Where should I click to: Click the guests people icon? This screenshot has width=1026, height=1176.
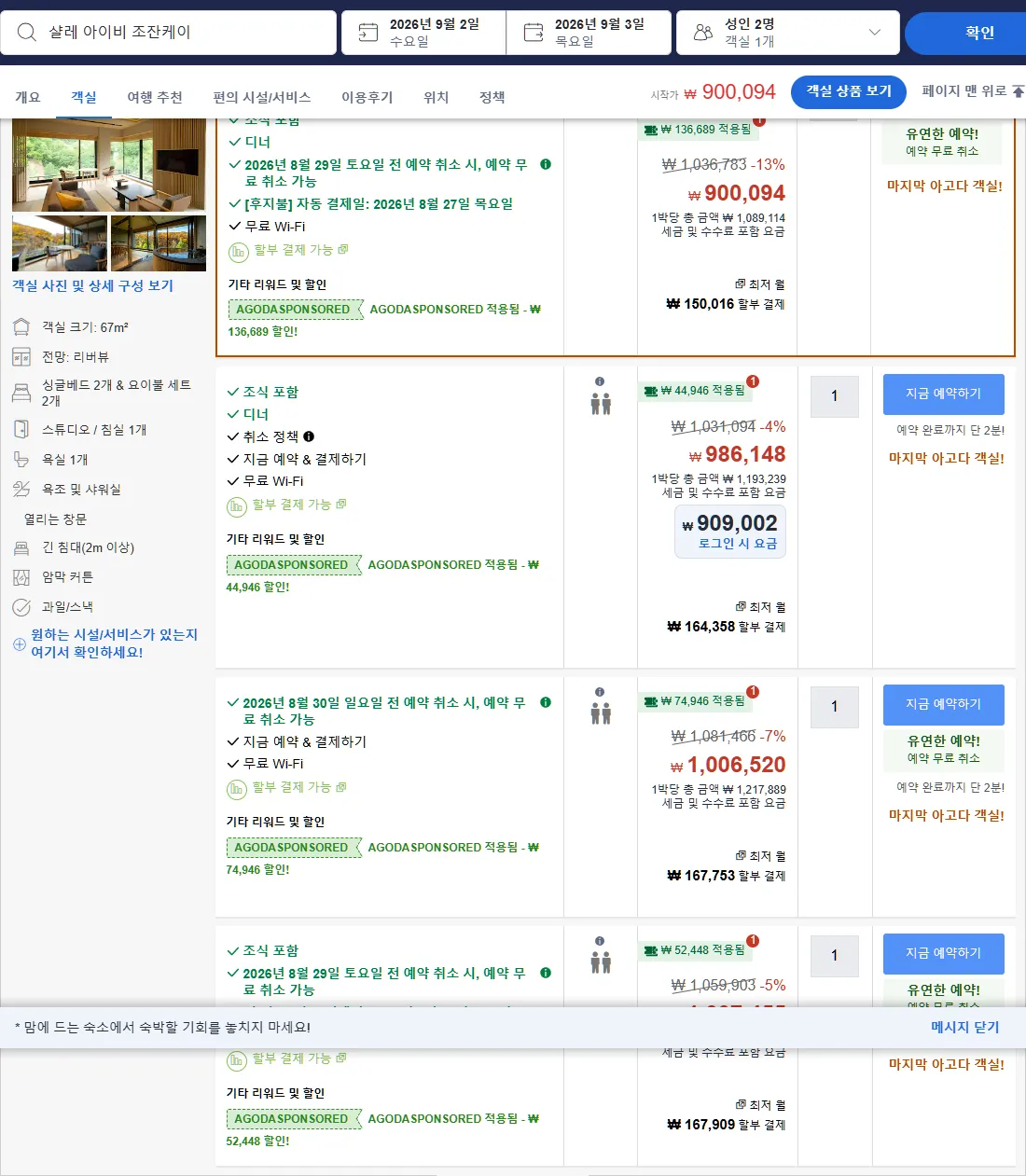pos(703,33)
